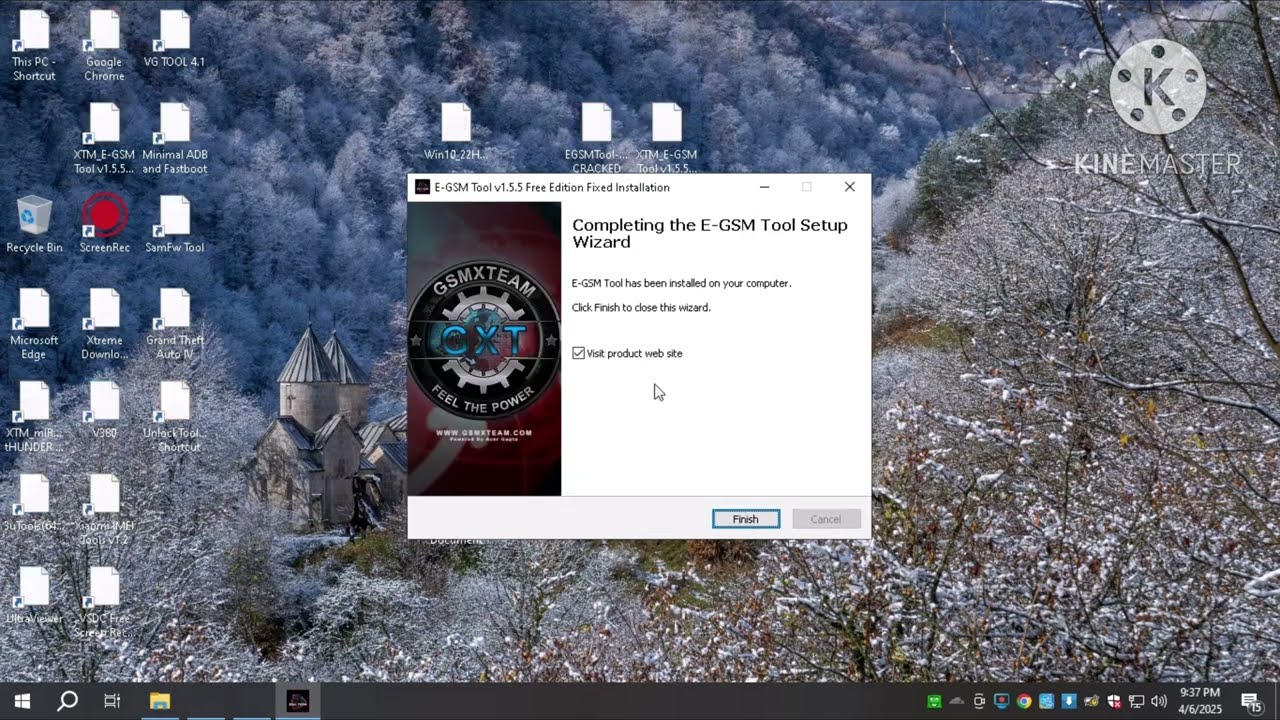The image size is (1280, 720).
Task: Open network status tray icon
Action: coord(1137,701)
